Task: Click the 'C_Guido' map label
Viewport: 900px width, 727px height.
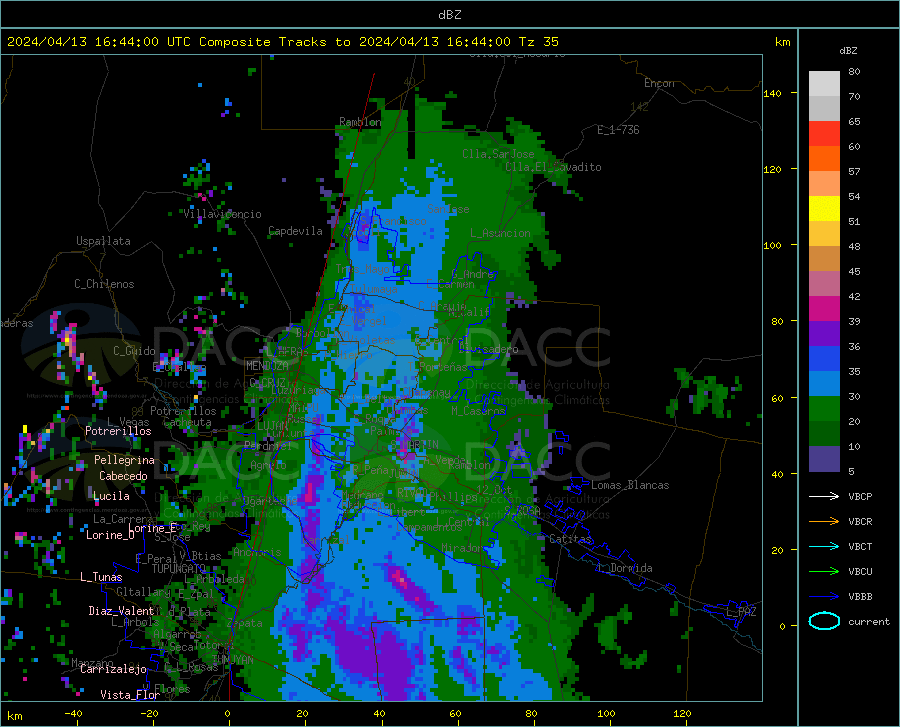Action: click(x=134, y=351)
